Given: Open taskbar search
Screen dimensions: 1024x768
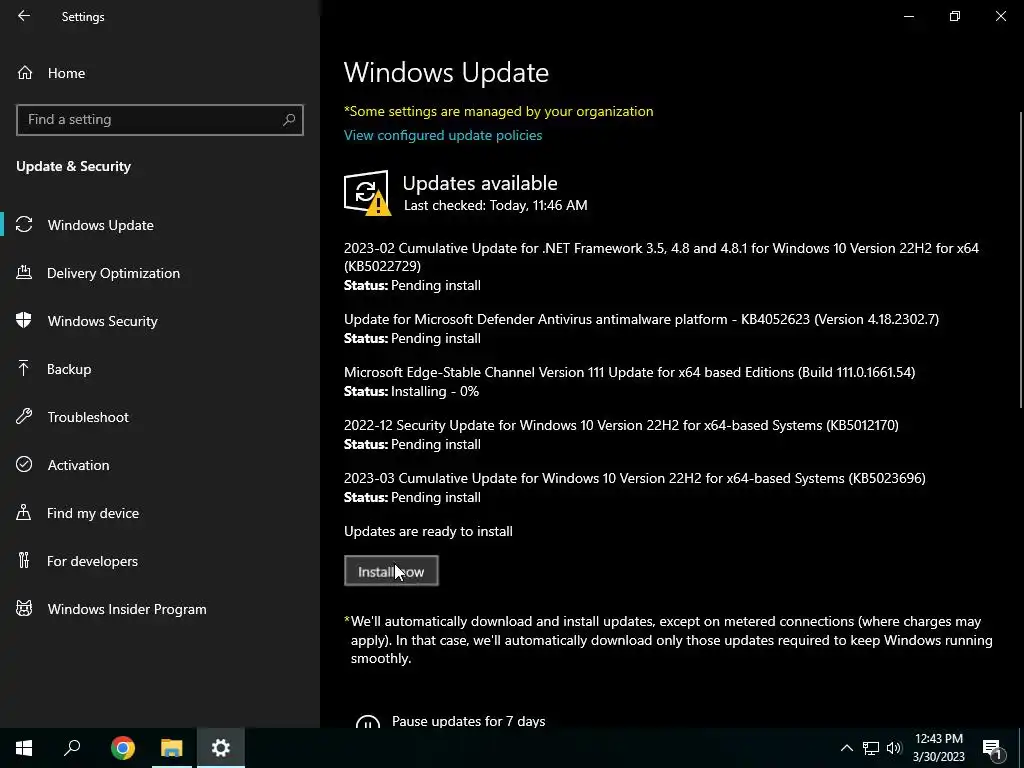Looking at the screenshot, I should pos(72,748).
